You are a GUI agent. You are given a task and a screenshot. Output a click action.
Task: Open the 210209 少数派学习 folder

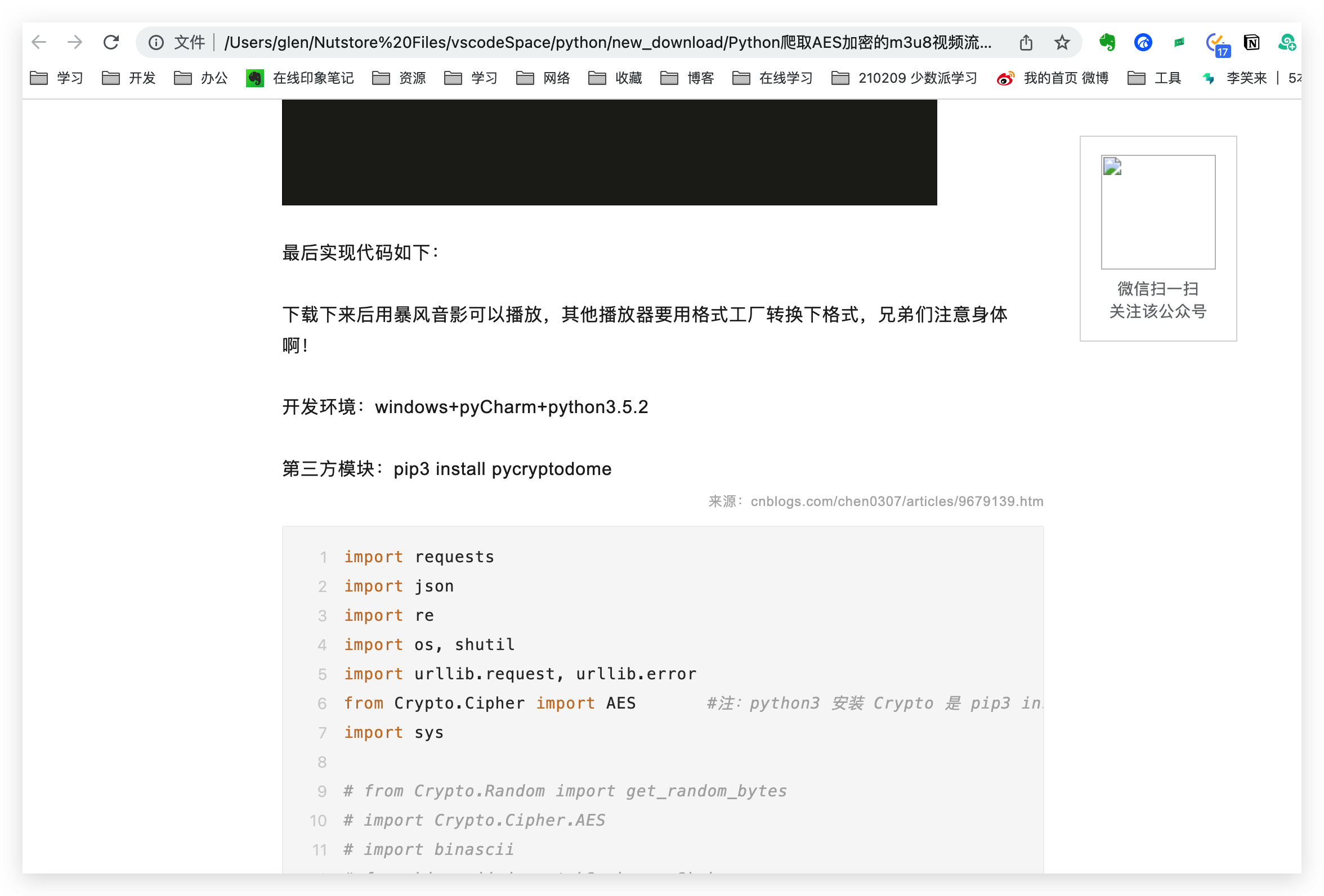pos(905,78)
